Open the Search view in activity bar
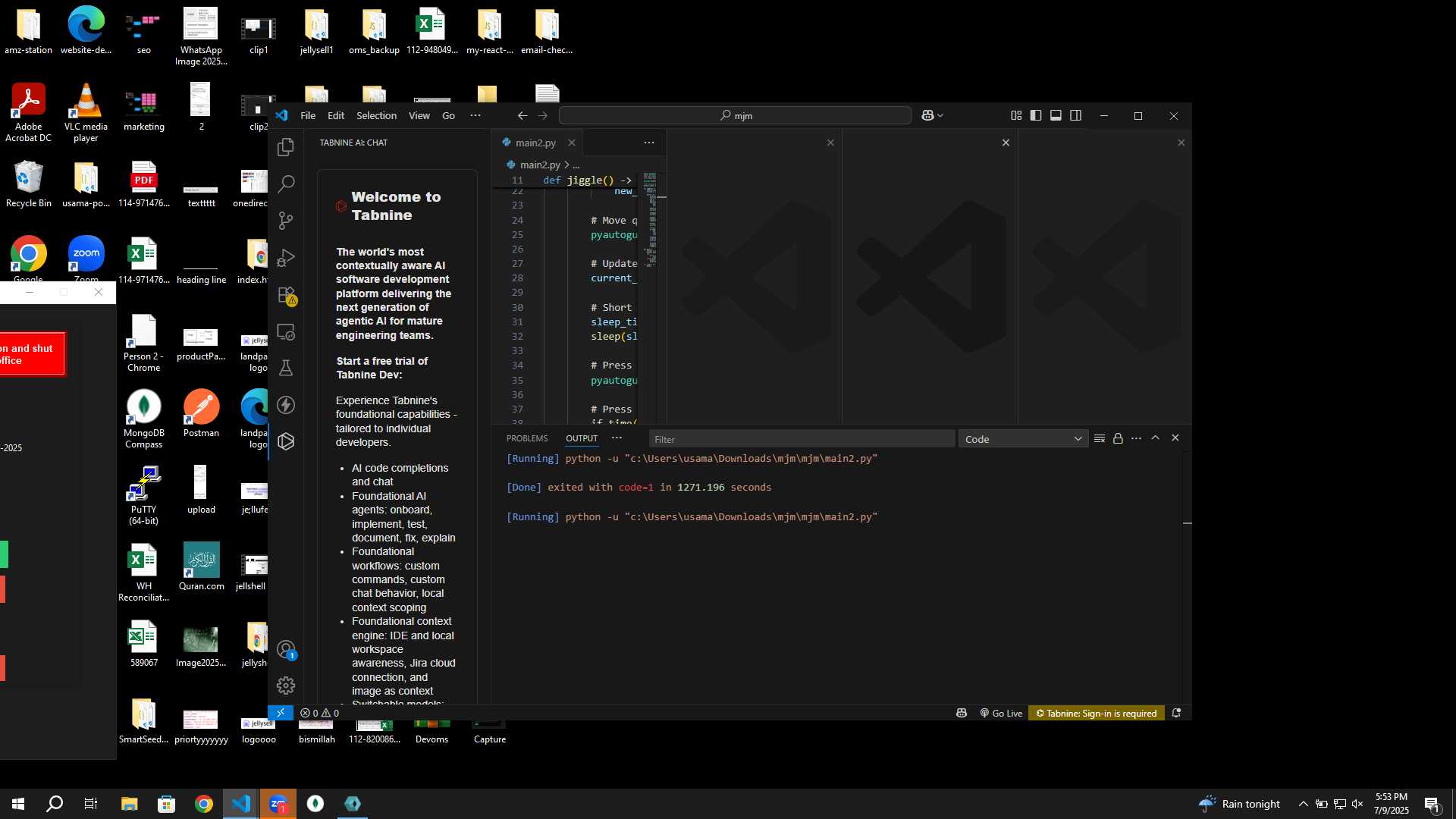Screen dimensions: 1456x819 click(286, 184)
